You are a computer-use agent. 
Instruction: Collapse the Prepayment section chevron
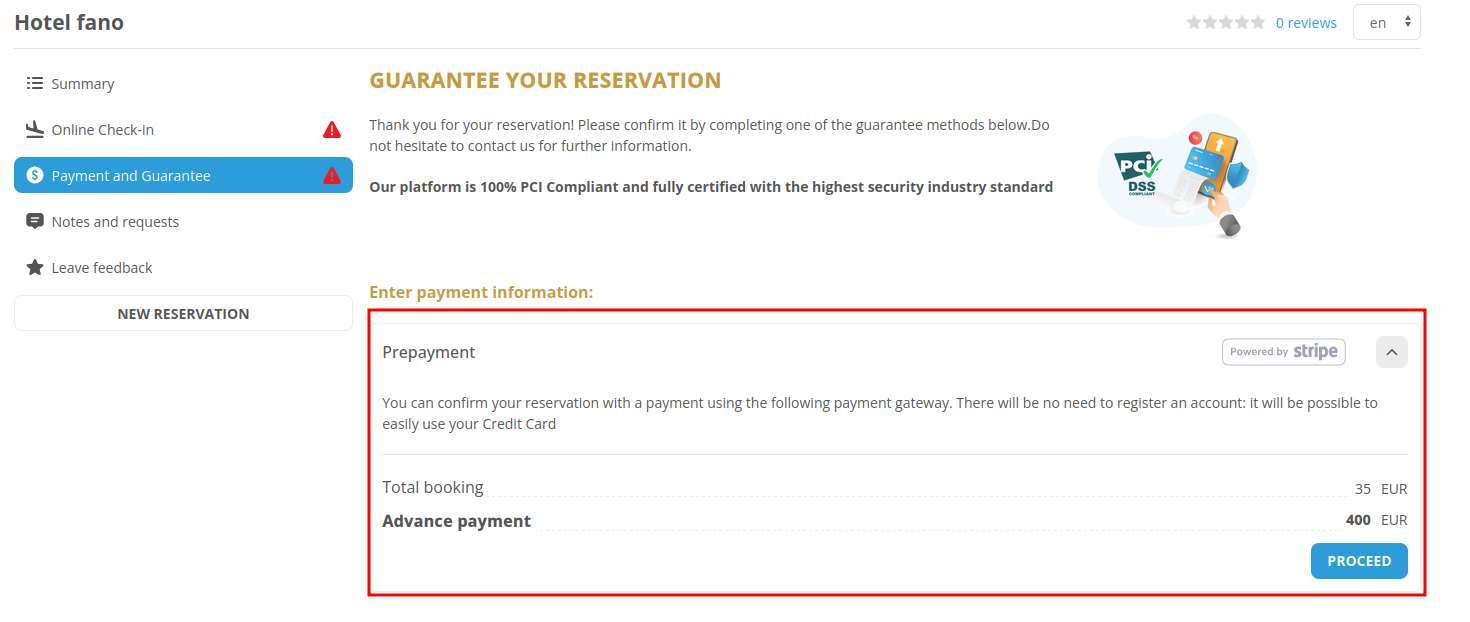[x=1391, y=352]
